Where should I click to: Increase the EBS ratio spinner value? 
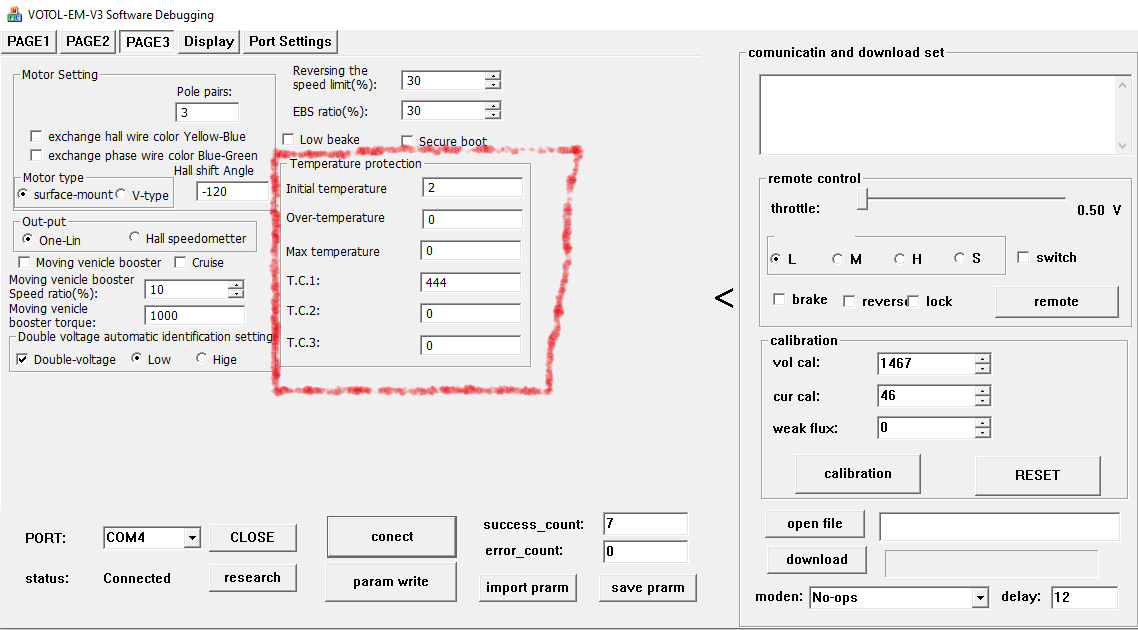pyautogui.click(x=492, y=105)
